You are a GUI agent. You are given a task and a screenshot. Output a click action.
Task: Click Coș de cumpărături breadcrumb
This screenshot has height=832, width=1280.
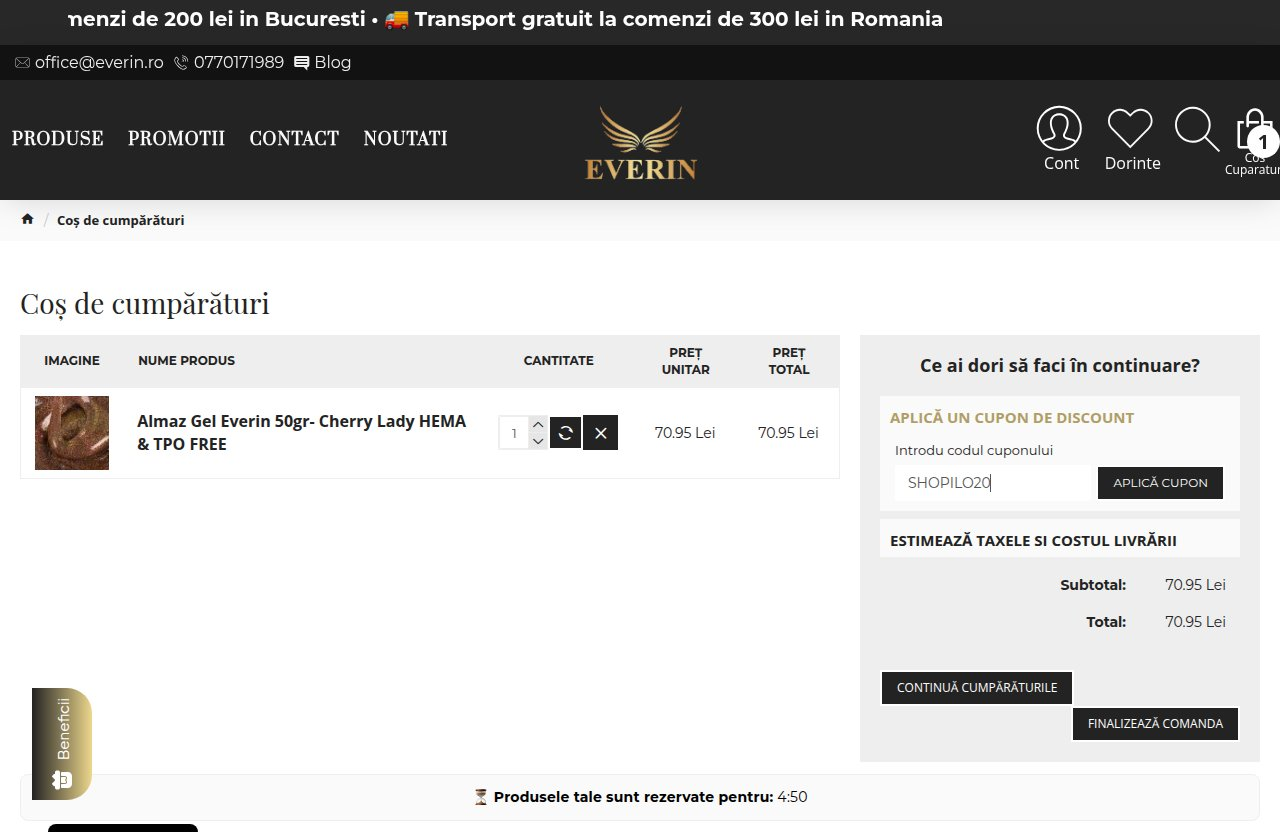pos(121,220)
